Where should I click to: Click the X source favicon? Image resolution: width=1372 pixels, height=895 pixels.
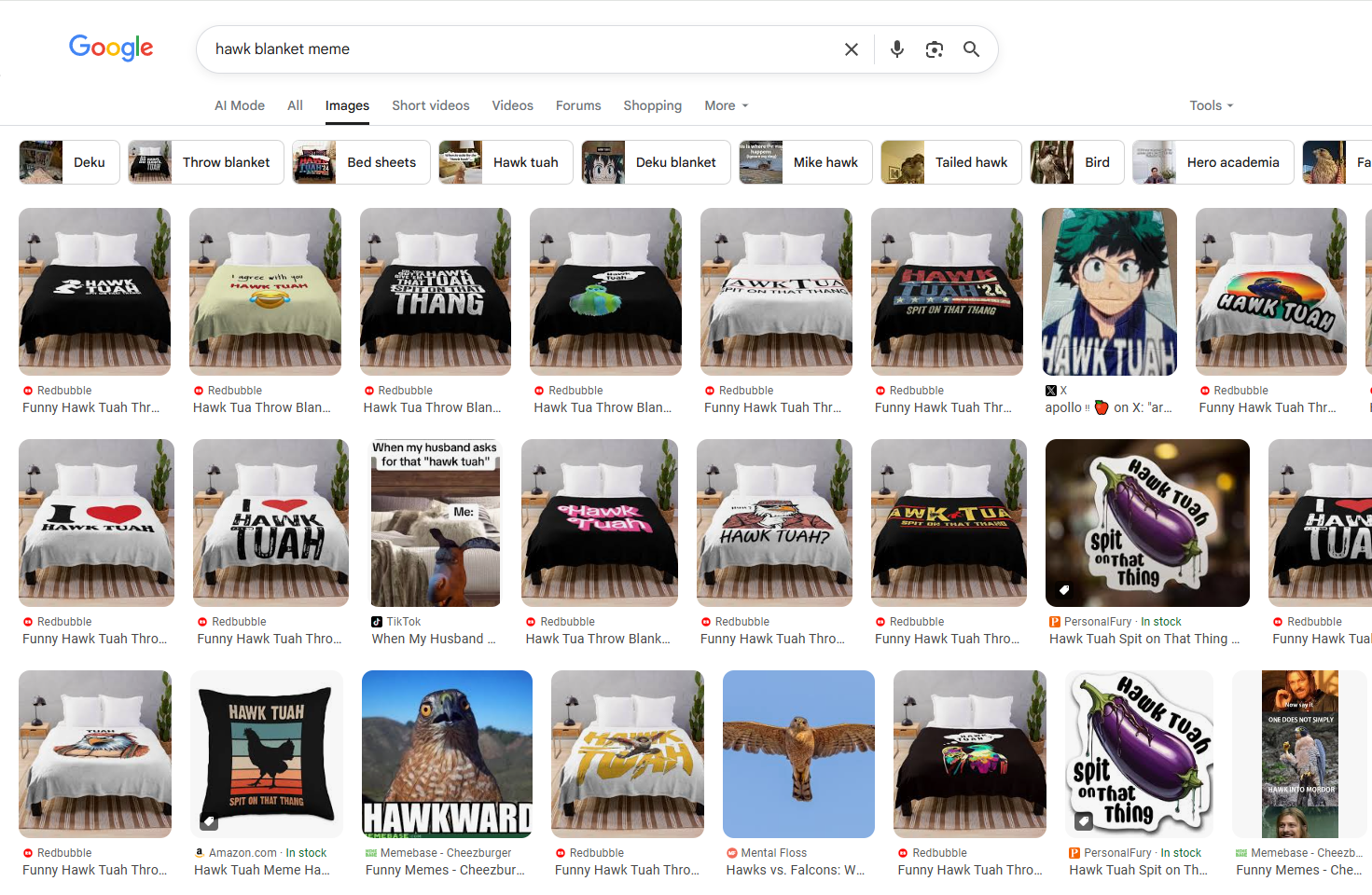[1051, 391]
